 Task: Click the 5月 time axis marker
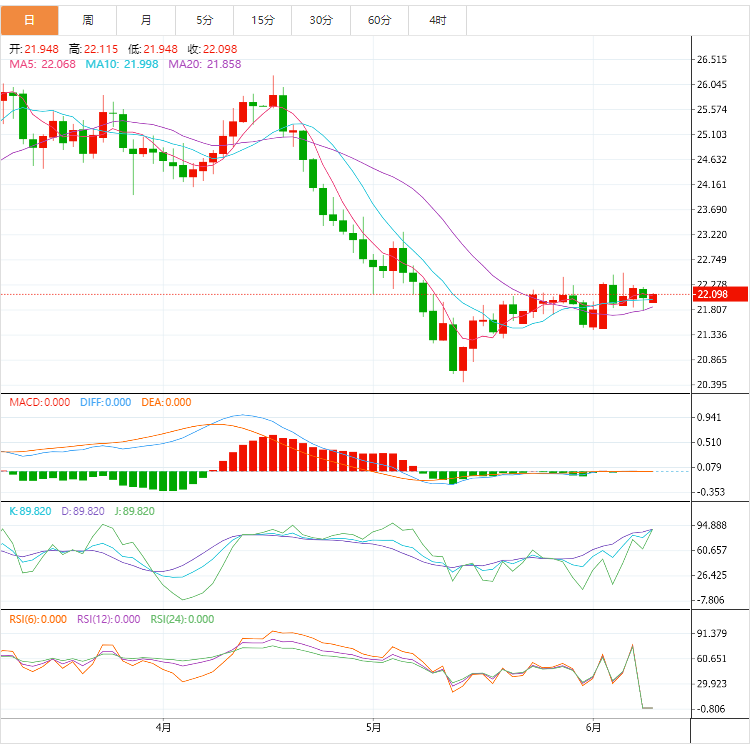(373, 727)
